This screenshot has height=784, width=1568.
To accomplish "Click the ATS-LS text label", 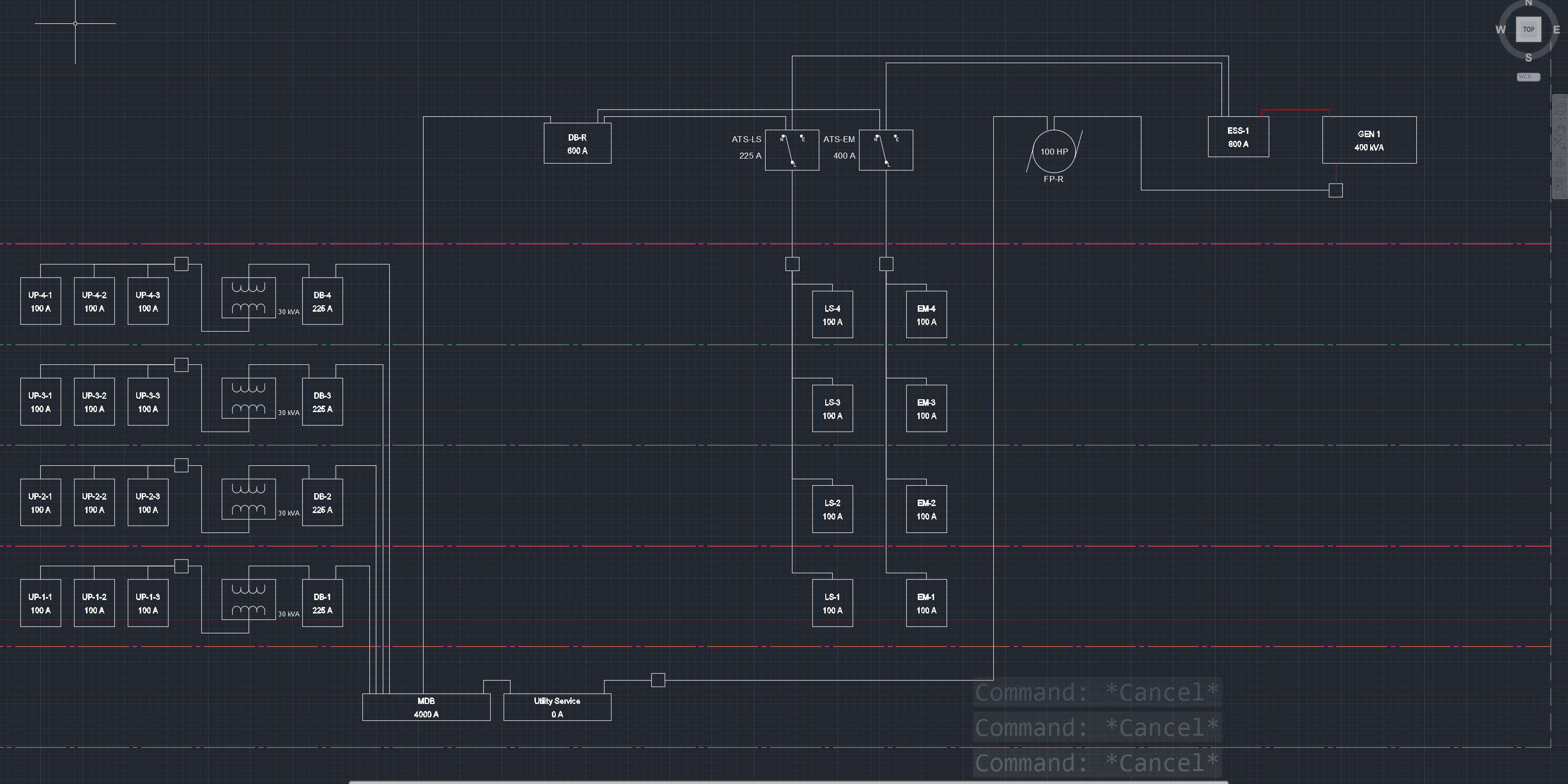I will coord(746,139).
